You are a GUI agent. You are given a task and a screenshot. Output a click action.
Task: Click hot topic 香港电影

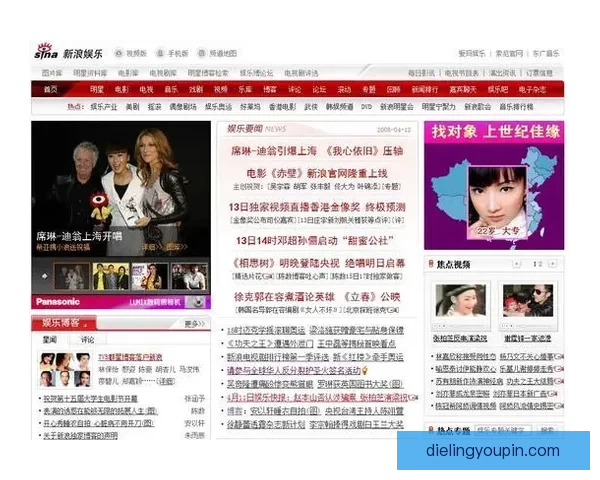coord(282,107)
